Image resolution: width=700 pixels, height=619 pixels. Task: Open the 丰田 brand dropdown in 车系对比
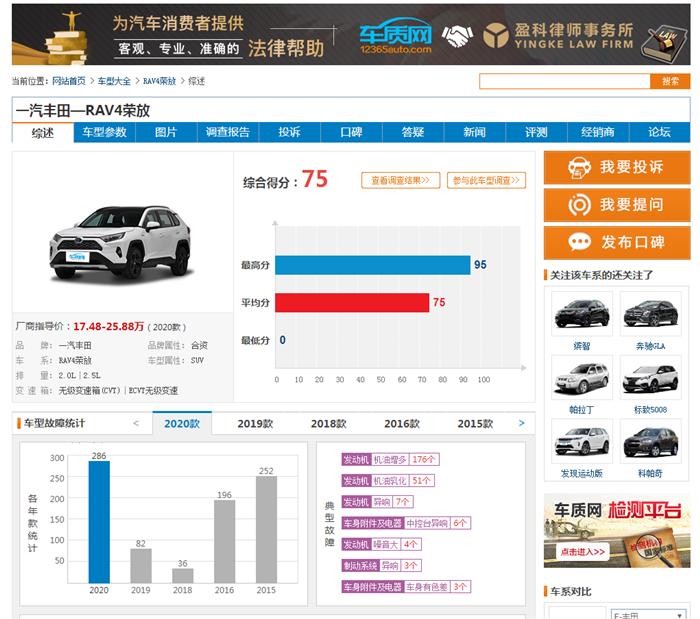tap(648, 615)
